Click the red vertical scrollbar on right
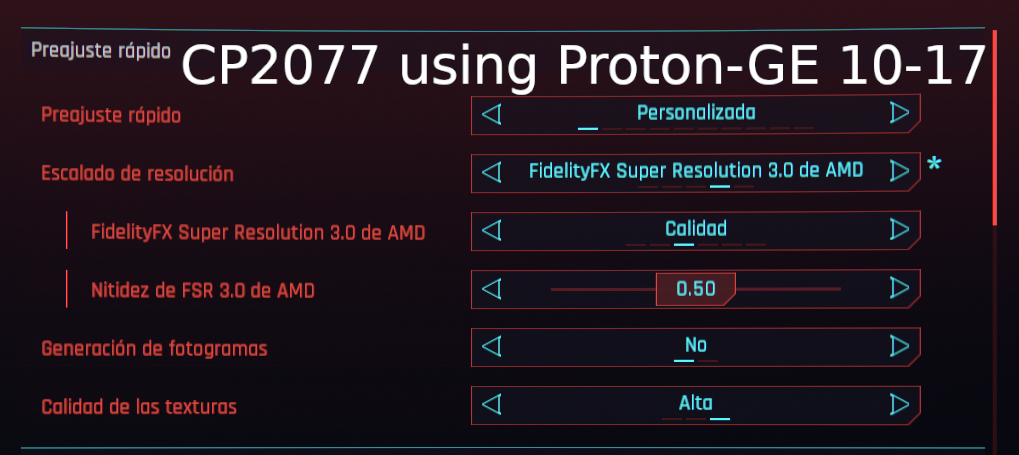The image size is (1019, 455). pos(994,130)
